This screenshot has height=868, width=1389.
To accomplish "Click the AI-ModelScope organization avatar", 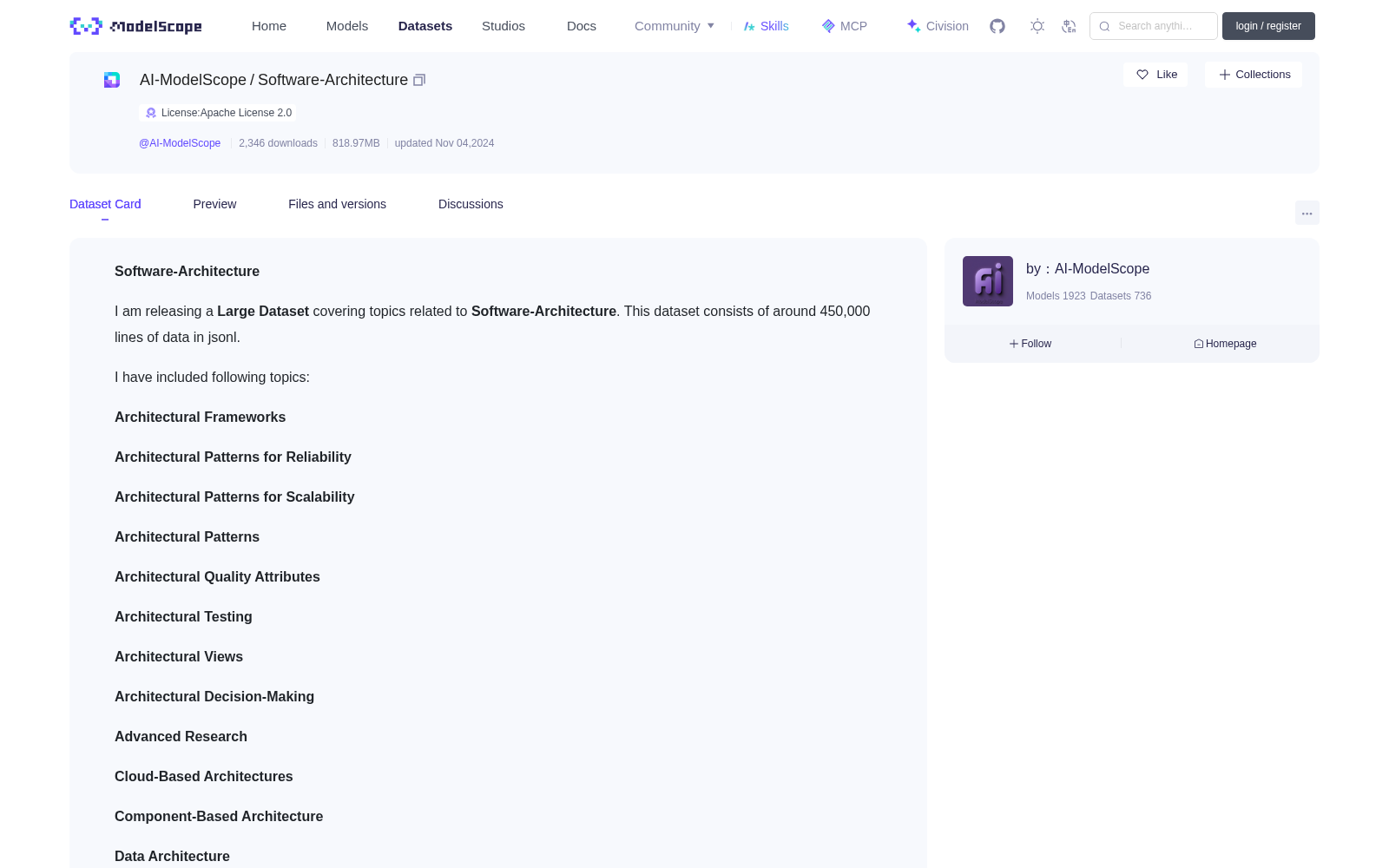I will 988,281.
